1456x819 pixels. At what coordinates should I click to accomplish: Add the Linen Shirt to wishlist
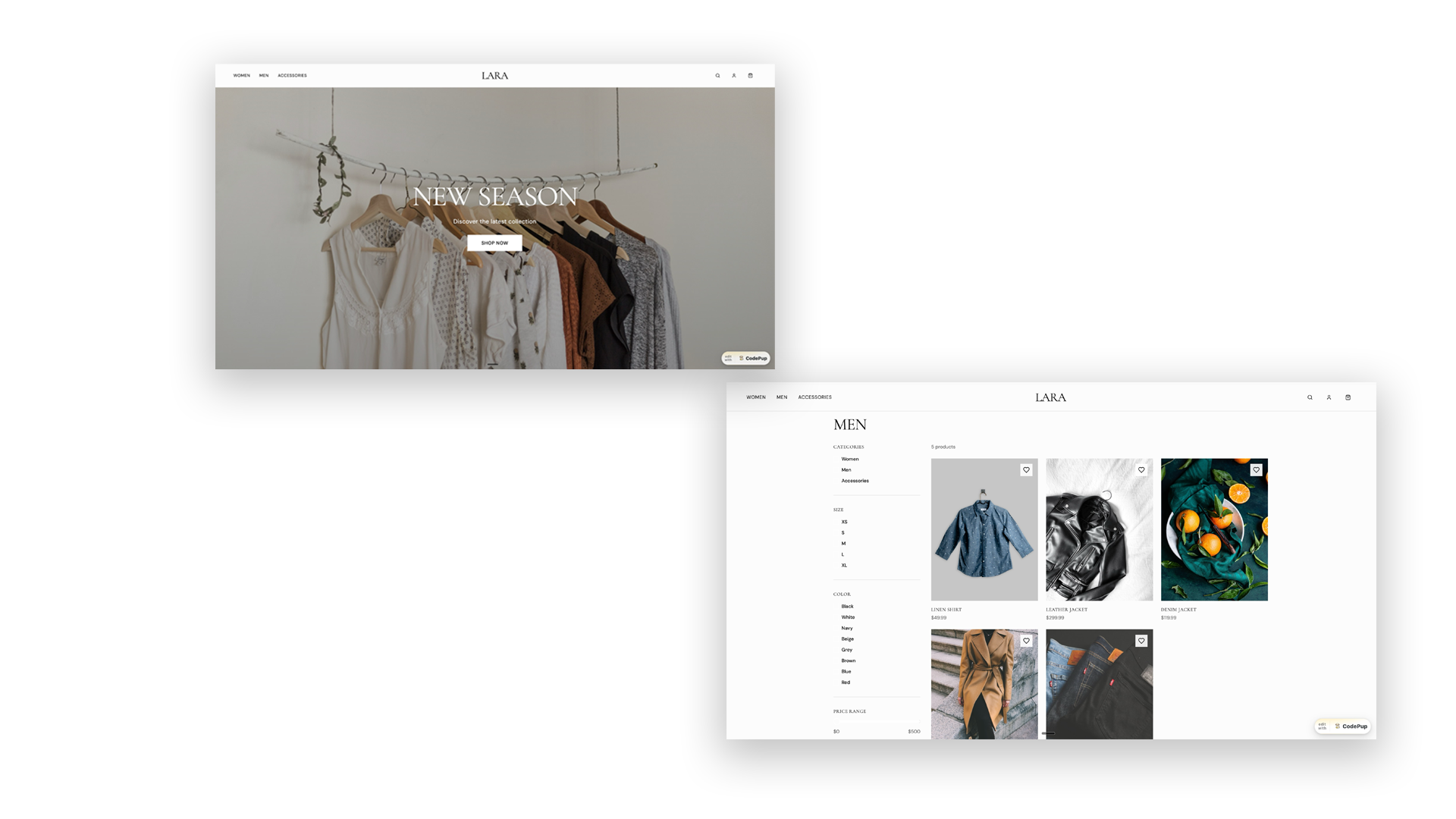coord(1027,469)
